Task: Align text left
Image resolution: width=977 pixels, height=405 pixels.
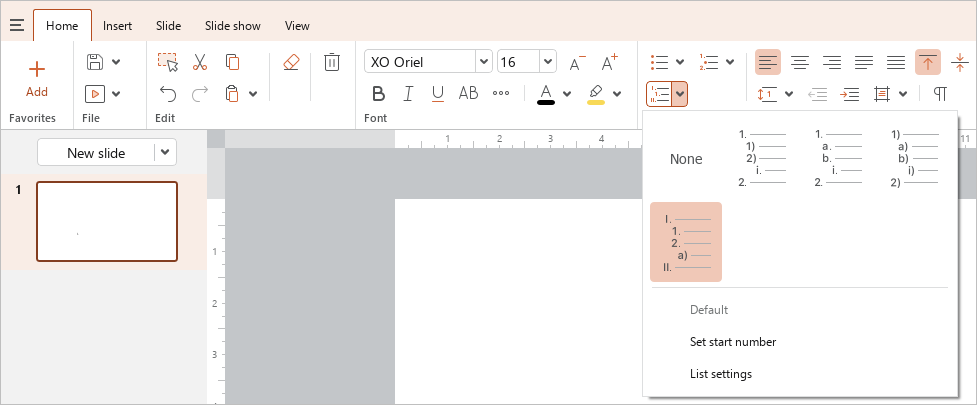Action: [x=768, y=62]
